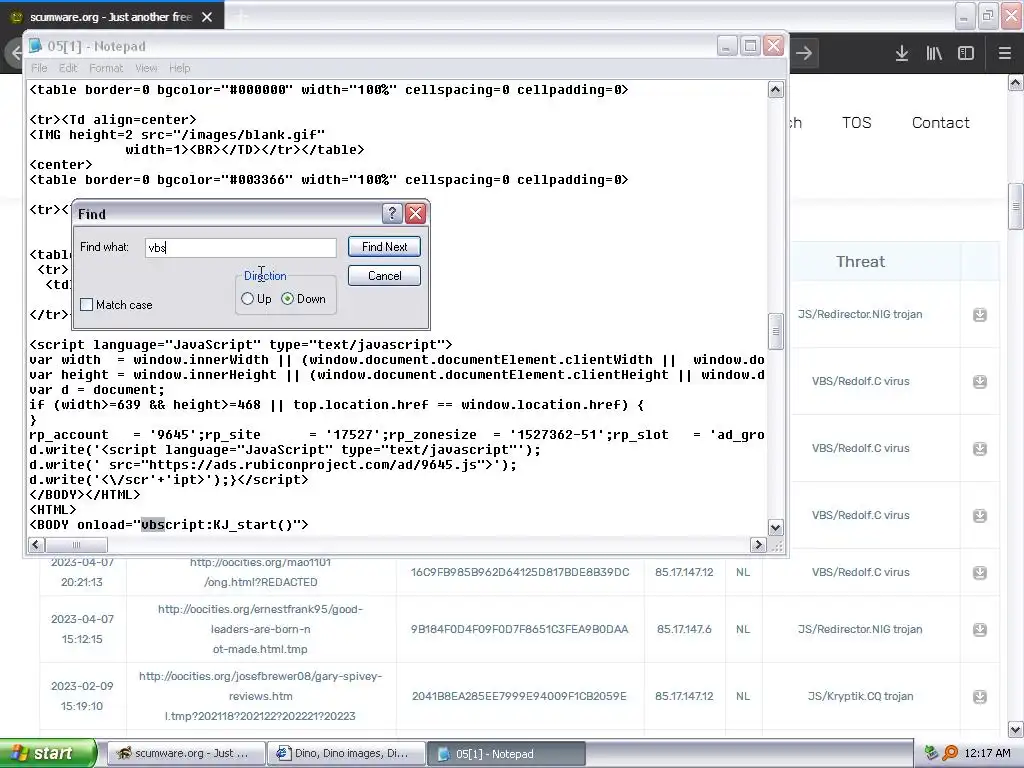
Task: Open the oocities.org josefbrewer08 URL link
Action: point(260,696)
